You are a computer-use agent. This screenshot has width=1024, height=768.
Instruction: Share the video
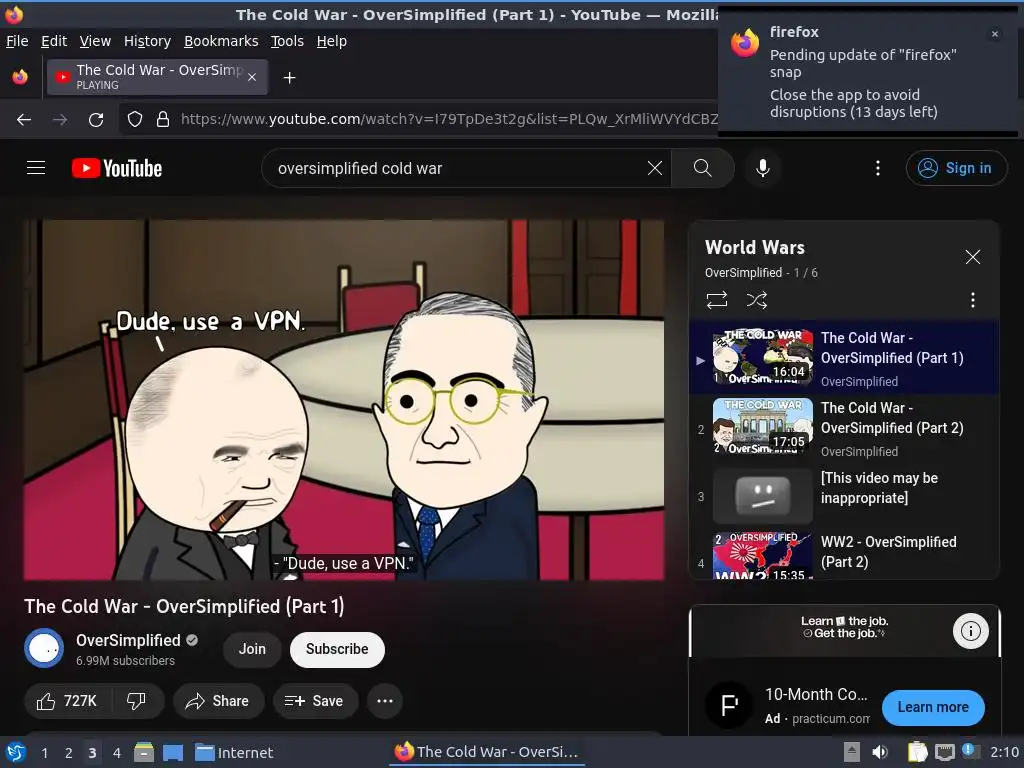[x=218, y=701]
